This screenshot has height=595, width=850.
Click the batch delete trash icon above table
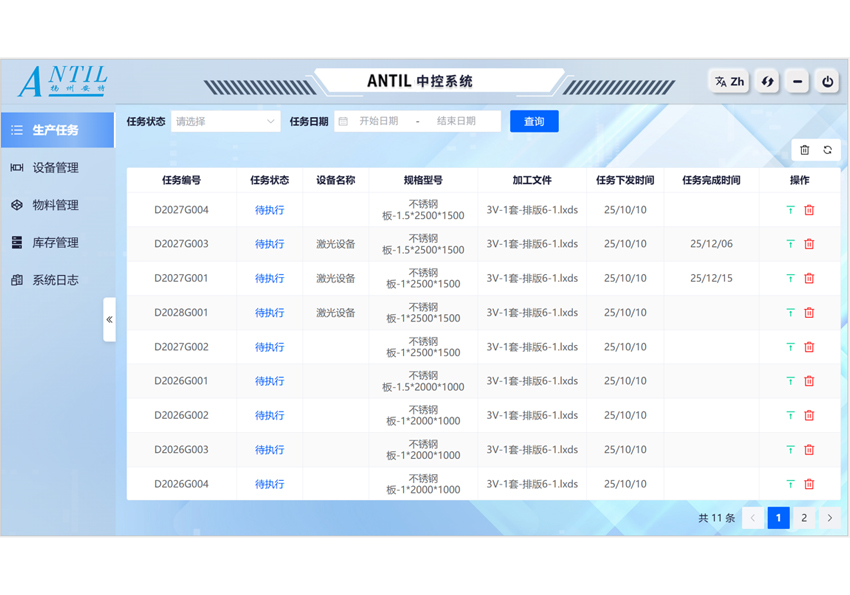[x=804, y=150]
